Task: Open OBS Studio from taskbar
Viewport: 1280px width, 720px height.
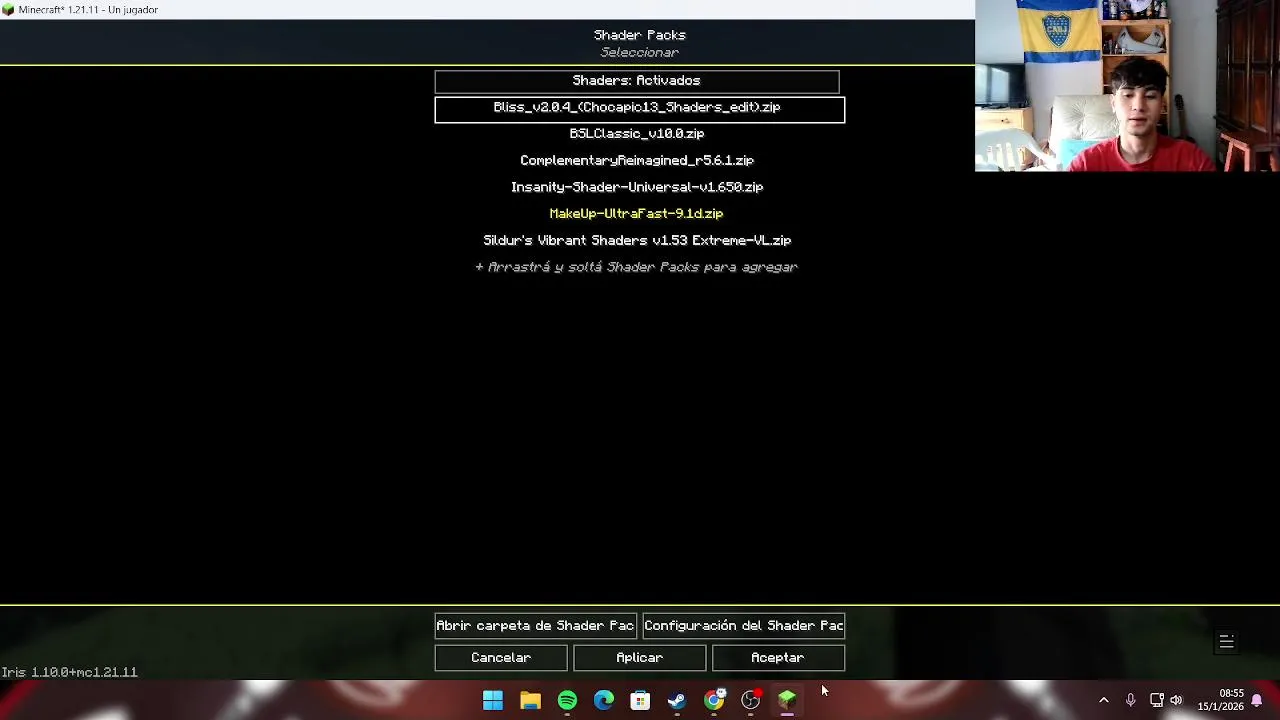Action: [x=751, y=701]
